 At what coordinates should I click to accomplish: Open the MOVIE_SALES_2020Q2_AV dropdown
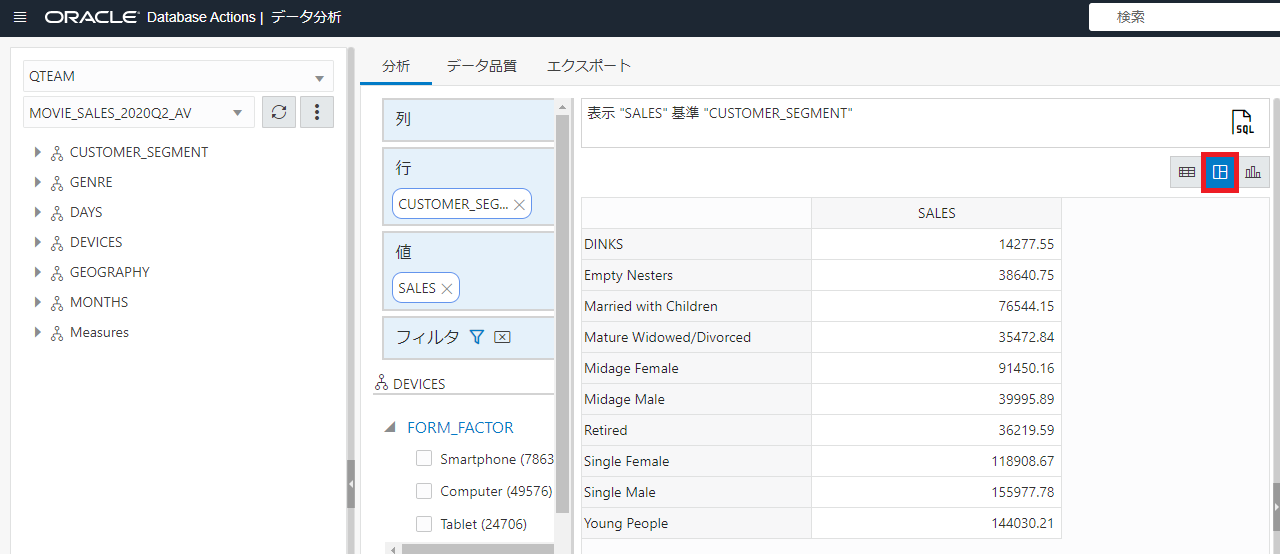pyautogui.click(x=139, y=113)
